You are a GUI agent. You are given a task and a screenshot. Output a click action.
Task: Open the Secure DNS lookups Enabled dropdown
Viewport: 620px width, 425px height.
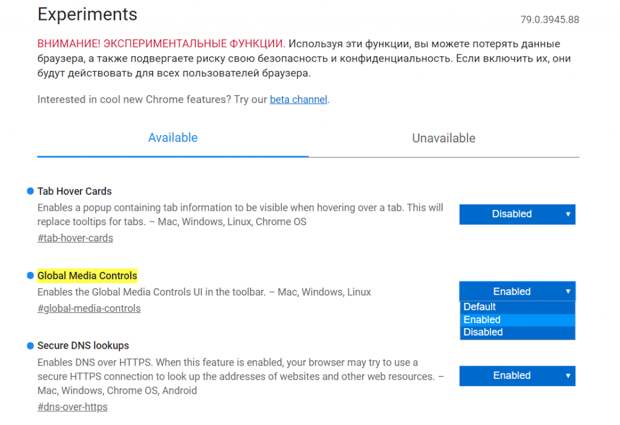coord(517,376)
